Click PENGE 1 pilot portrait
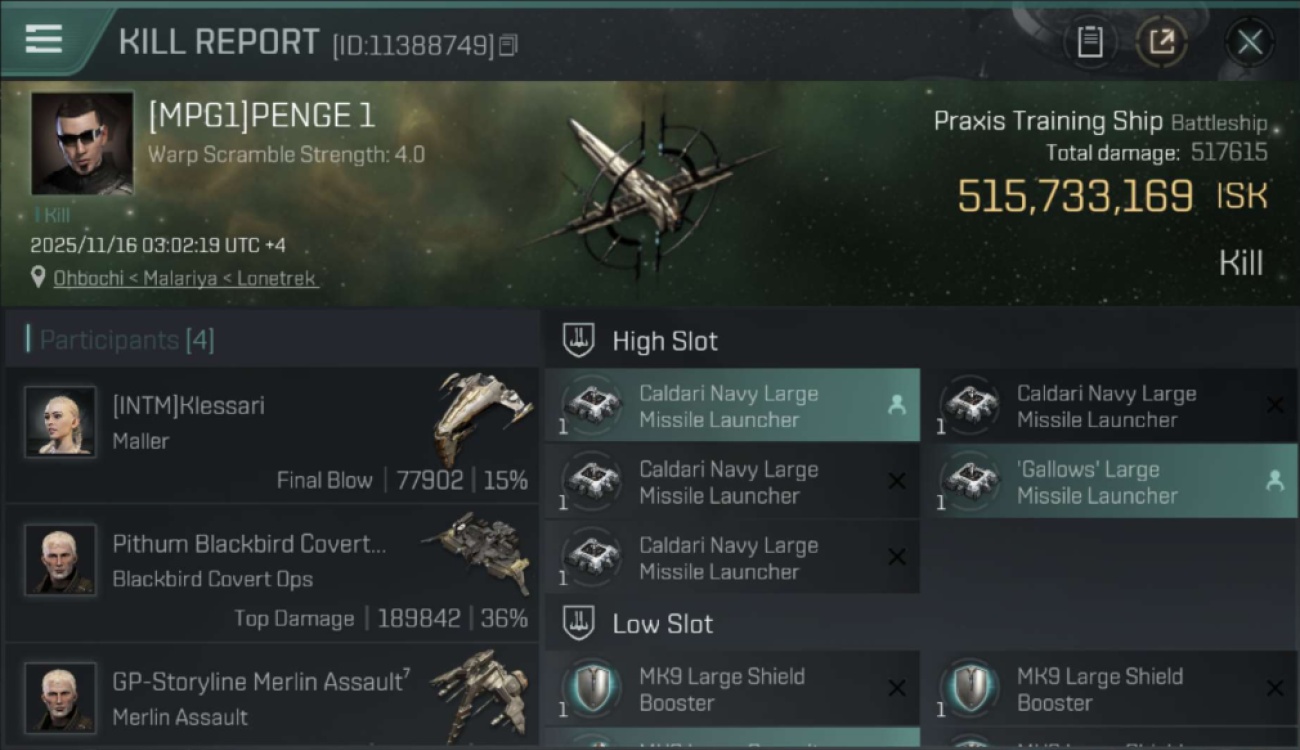Viewport: 1300px width, 750px height. (82, 143)
